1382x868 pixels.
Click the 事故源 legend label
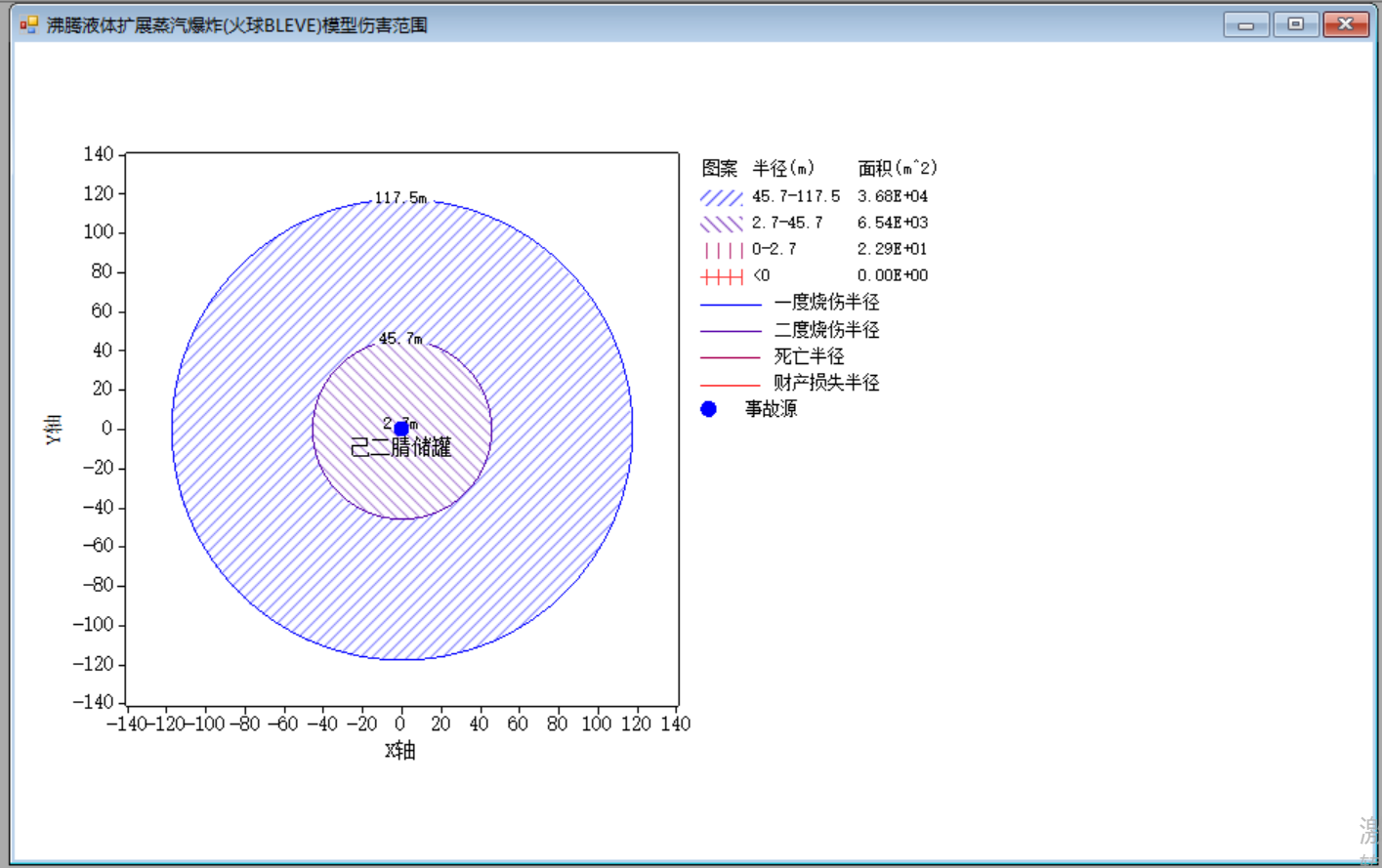pyautogui.click(x=772, y=409)
